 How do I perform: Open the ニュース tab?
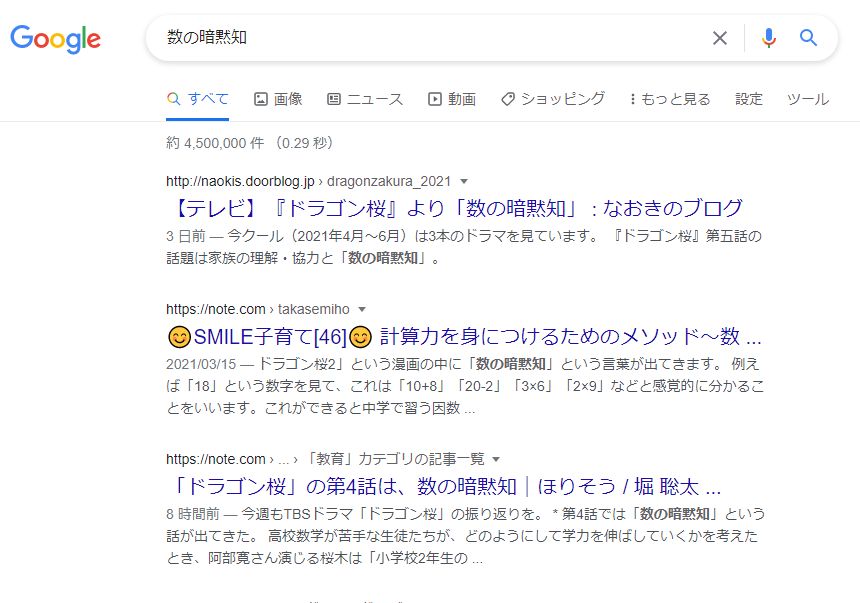[x=365, y=99]
